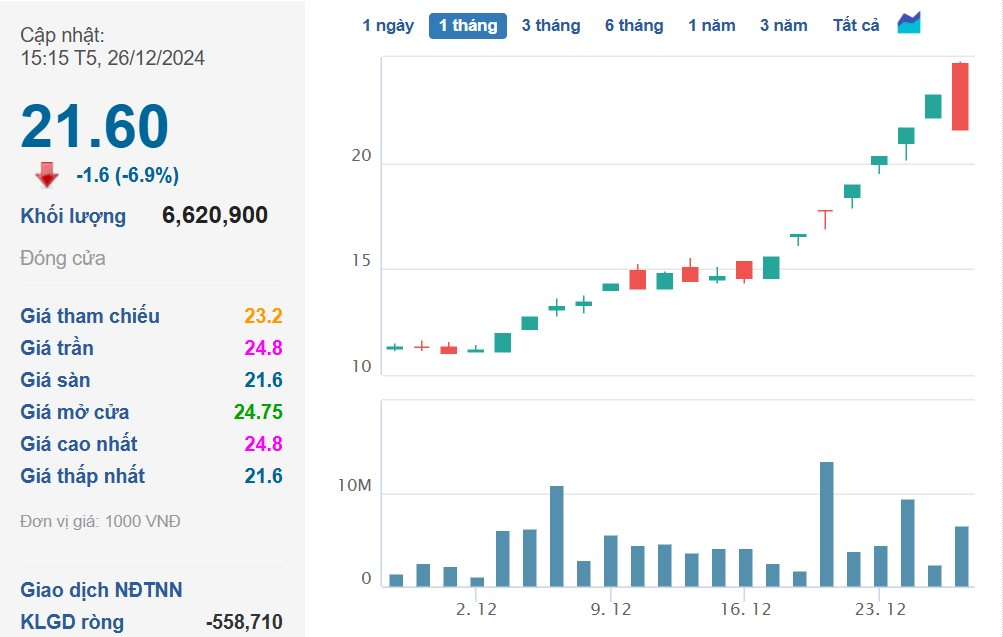Choose the "3 năm" time range
Image resolution: width=1003 pixels, height=637 pixels.
click(x=783, y=25)
